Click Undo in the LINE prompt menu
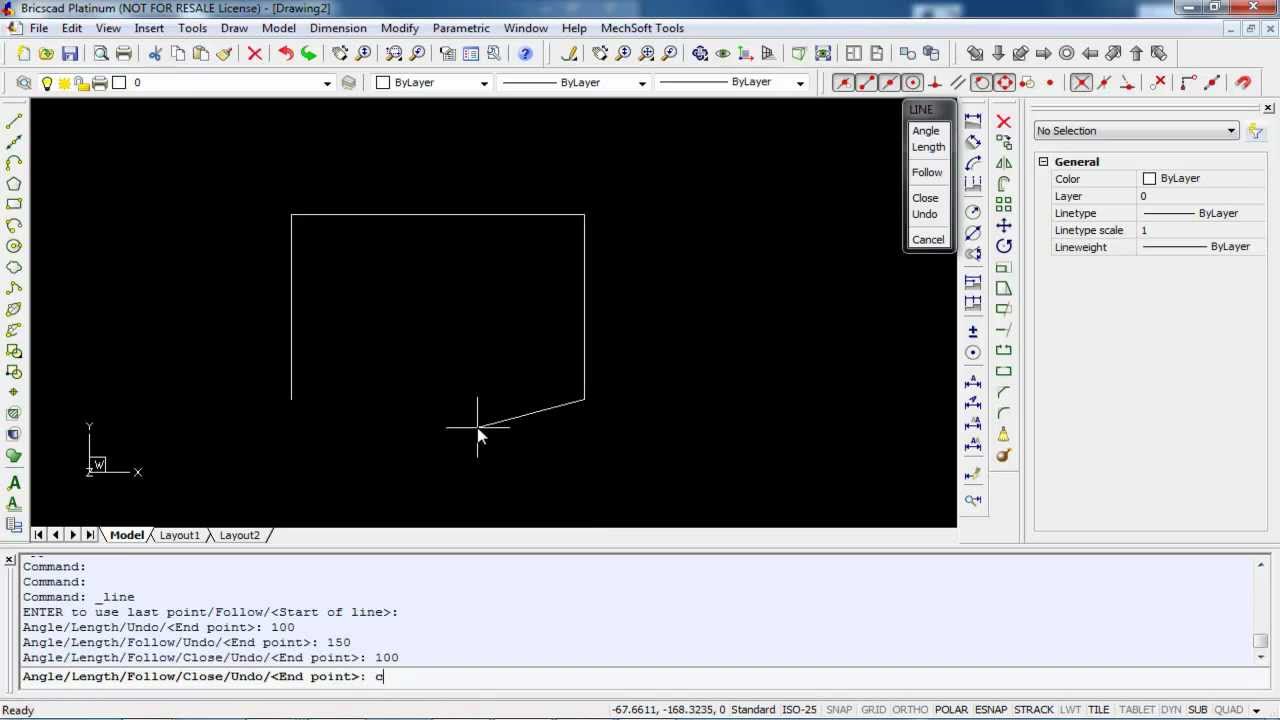 click(x=925, y=214)
